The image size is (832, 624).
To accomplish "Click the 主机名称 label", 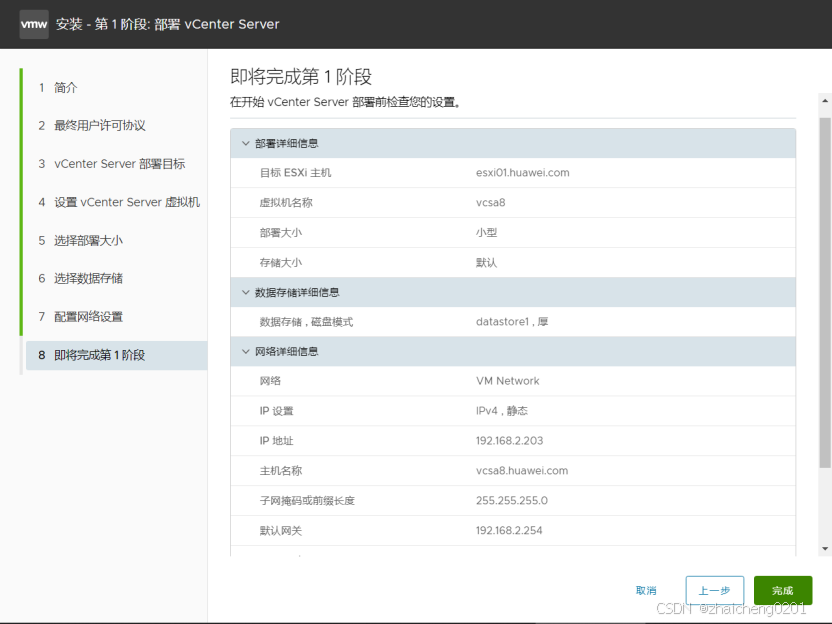I will 281,471.
